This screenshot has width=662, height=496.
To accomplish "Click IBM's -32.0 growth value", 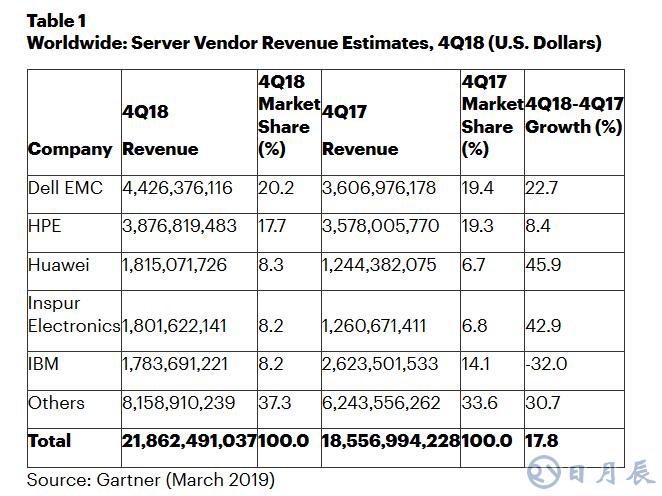I will [x=545, y=364].
